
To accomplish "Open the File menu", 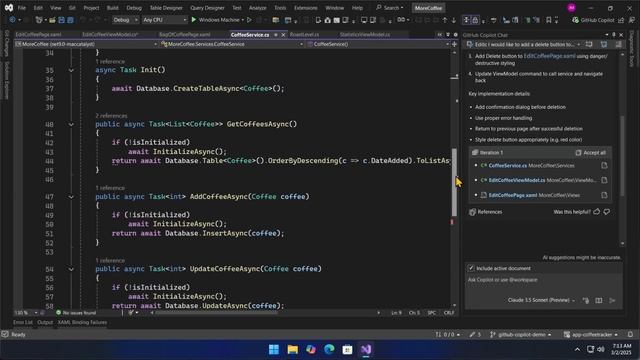I will (22, 8).
